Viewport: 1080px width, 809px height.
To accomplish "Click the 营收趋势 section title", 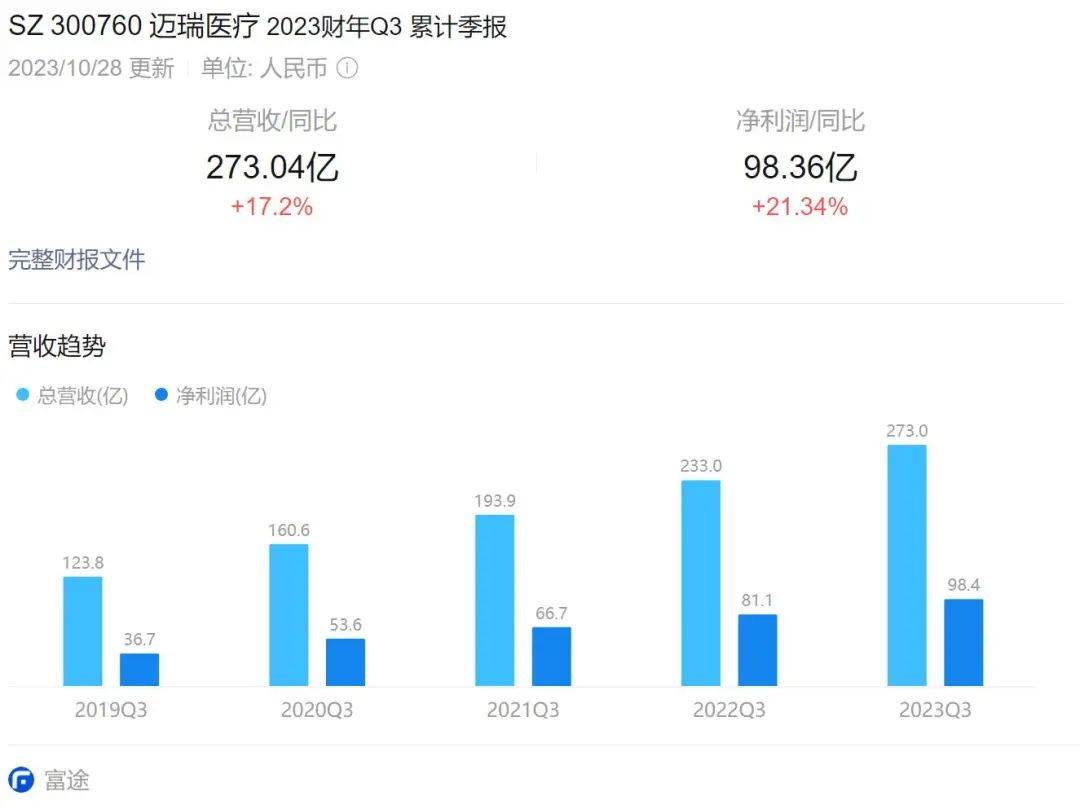I will tap(56, 346).
